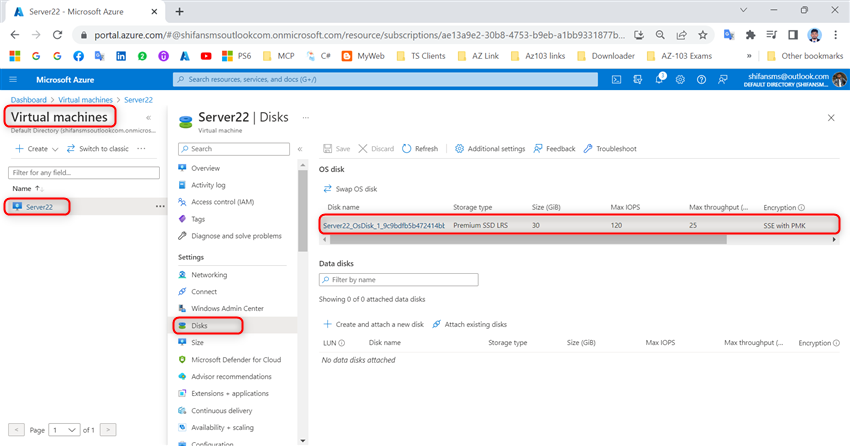This screenshot has width=850, height=446.
Task: Open Additional settings for disks
Action: 490,148
